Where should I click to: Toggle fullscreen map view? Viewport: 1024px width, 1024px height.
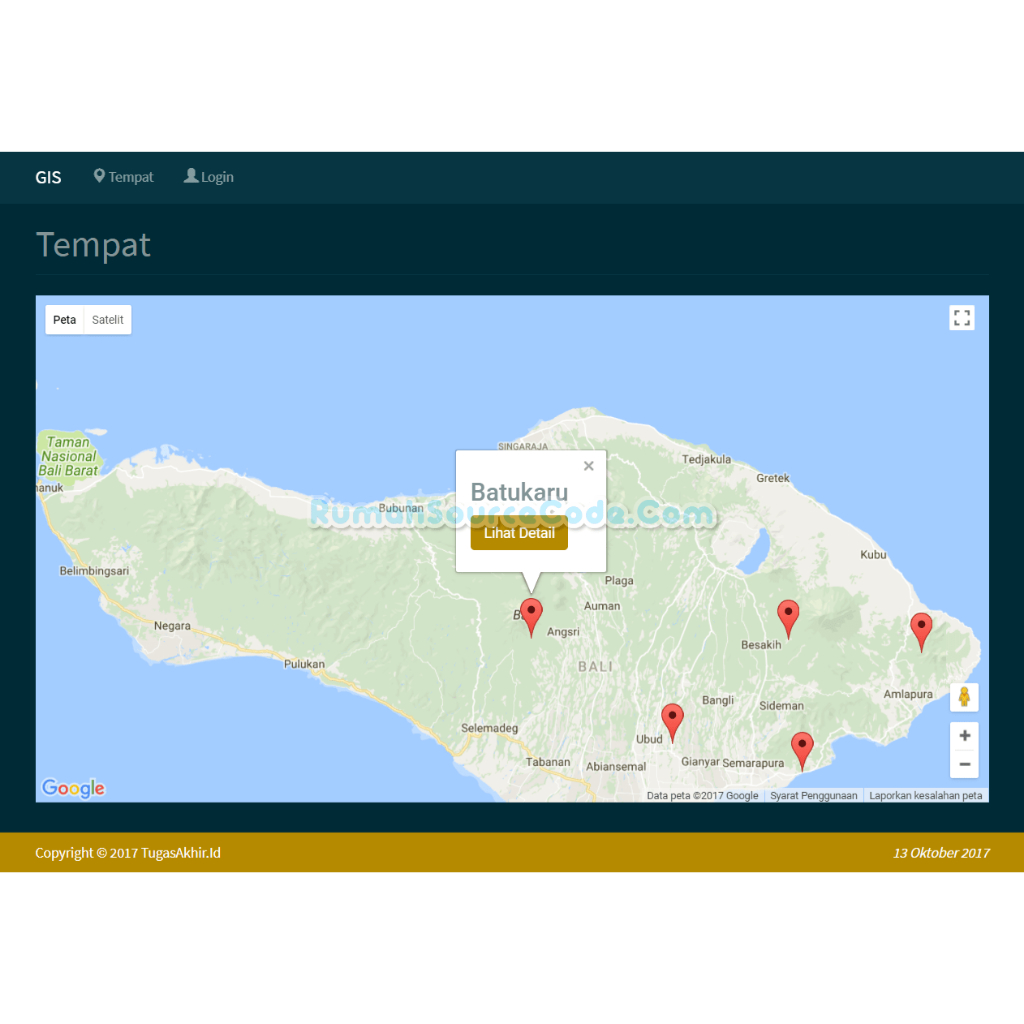962,318
